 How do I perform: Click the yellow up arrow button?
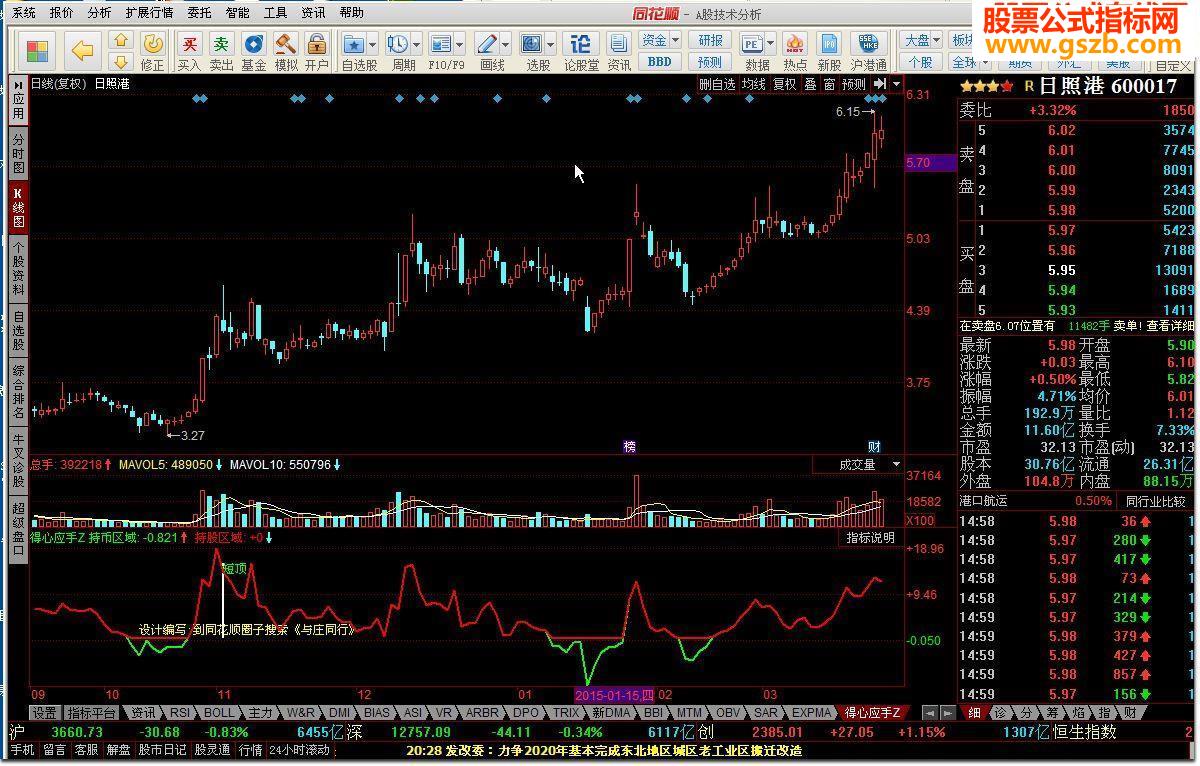point(120,41)
